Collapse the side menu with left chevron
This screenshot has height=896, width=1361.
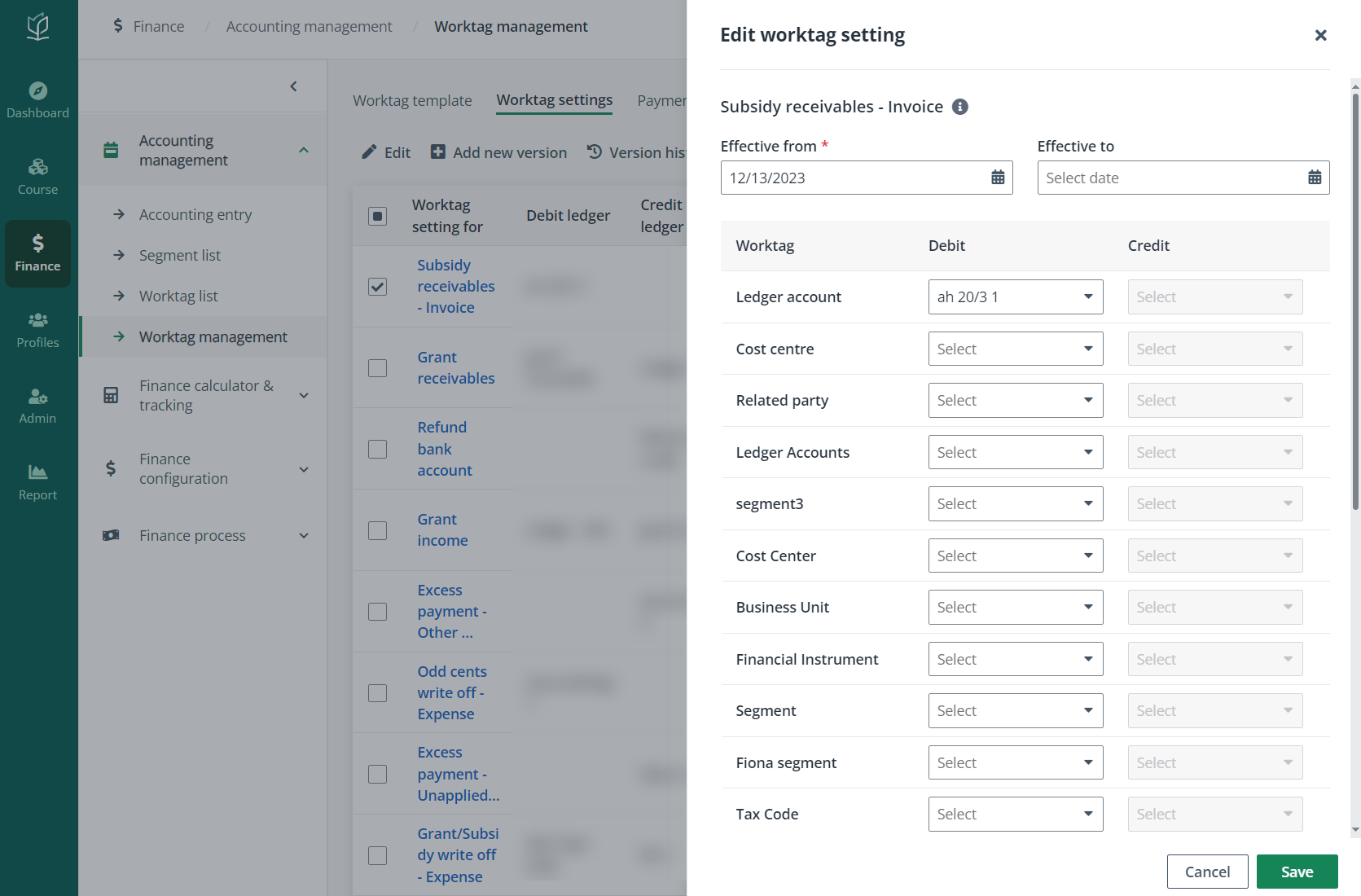click(294, 86)
